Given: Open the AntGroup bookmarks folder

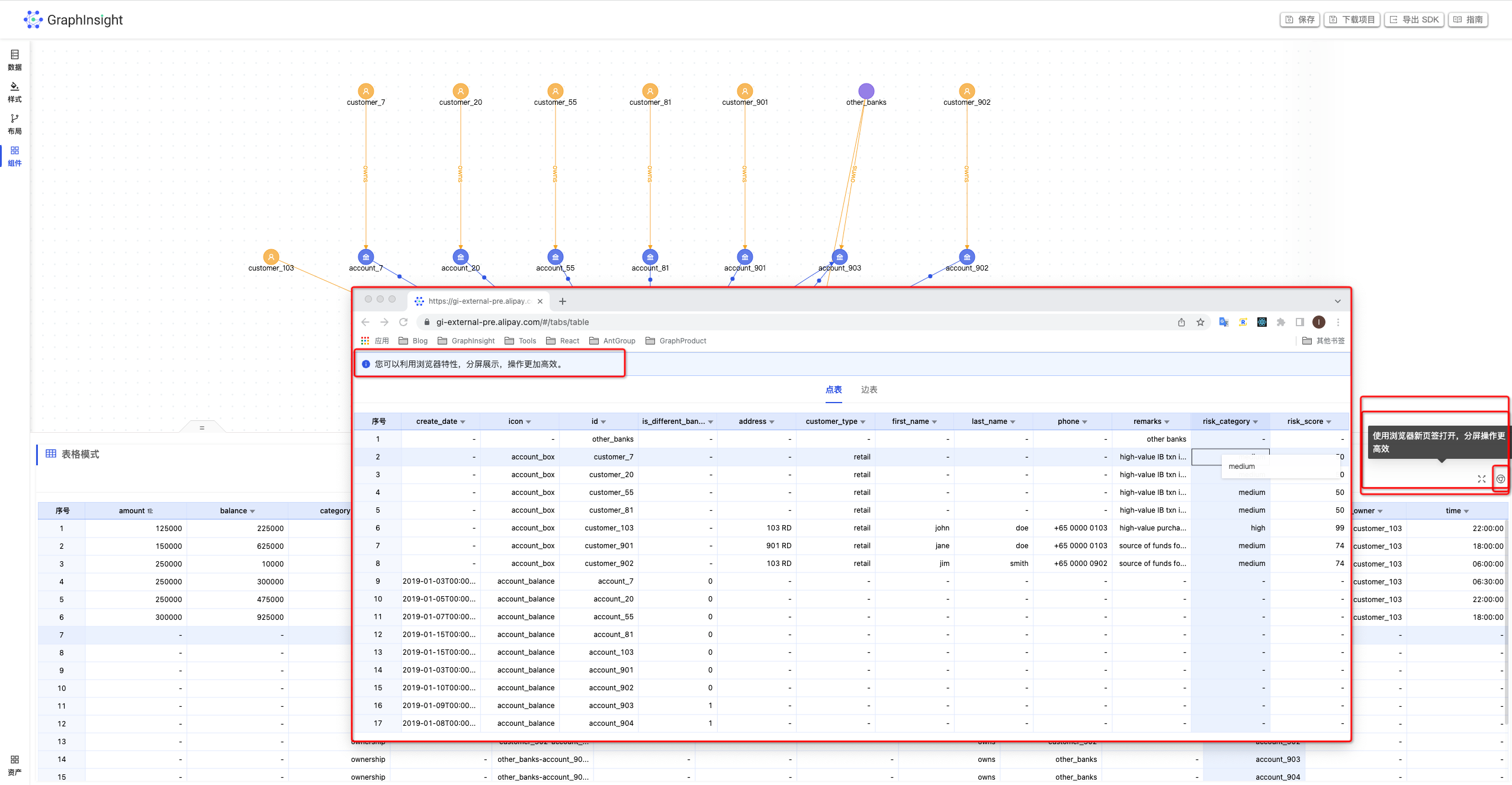Looking at the screenshot, I should point(612,341).
